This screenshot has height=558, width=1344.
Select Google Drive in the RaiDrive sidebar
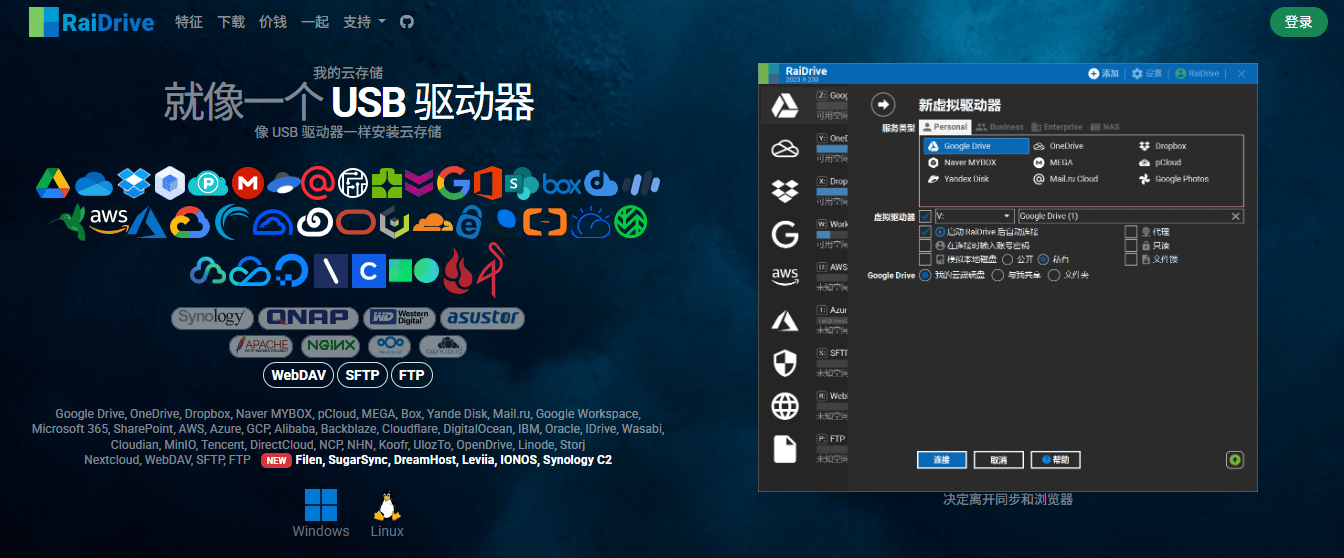click(x=785, y=105)
